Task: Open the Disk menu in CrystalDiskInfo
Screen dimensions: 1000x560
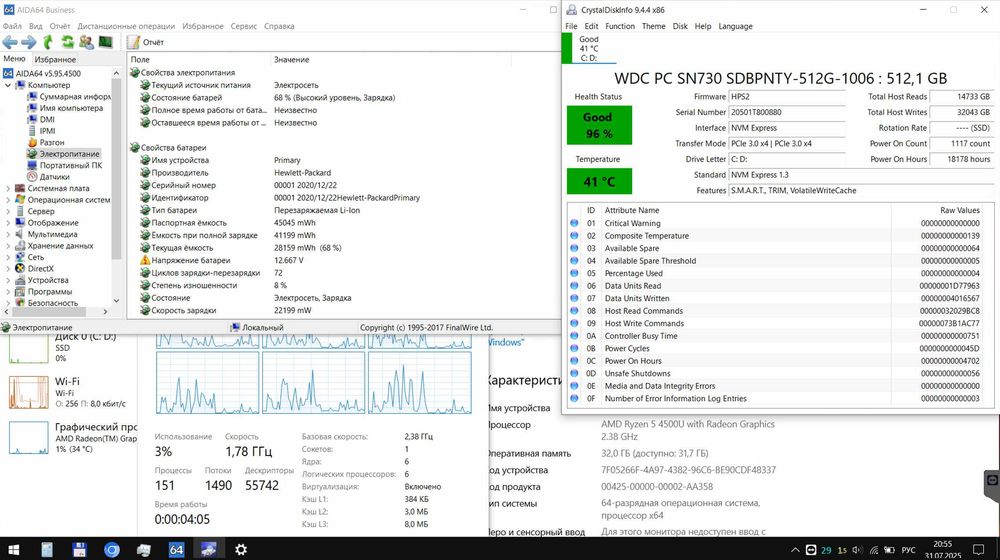Action: coord(680,26)
